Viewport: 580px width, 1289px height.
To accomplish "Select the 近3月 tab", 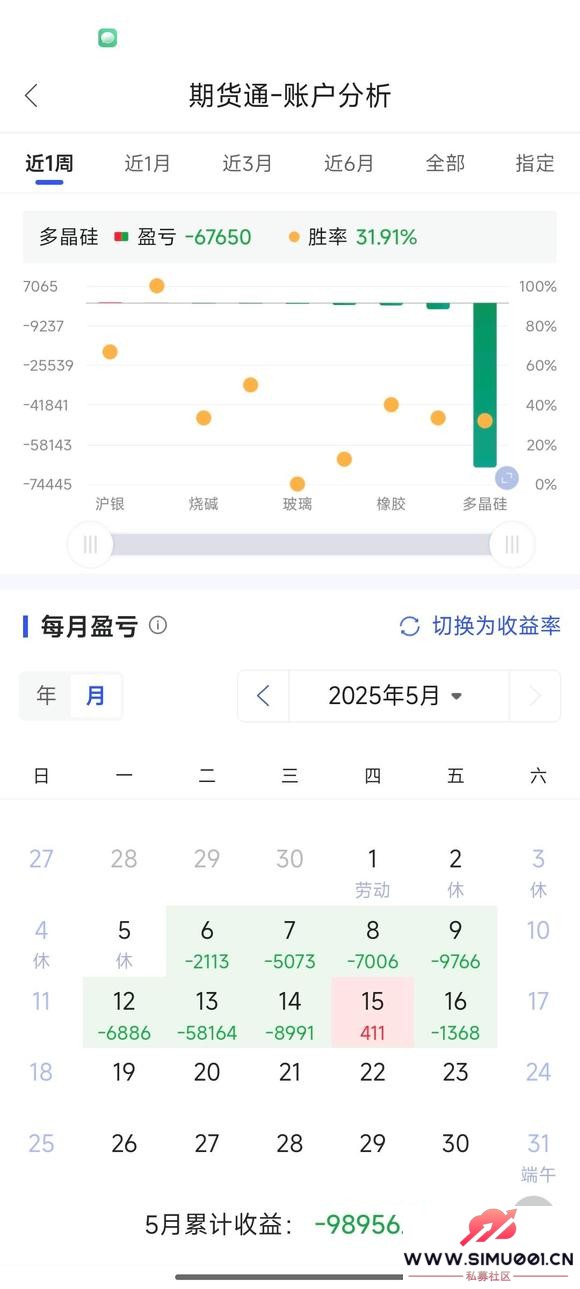I will [247, 164].
